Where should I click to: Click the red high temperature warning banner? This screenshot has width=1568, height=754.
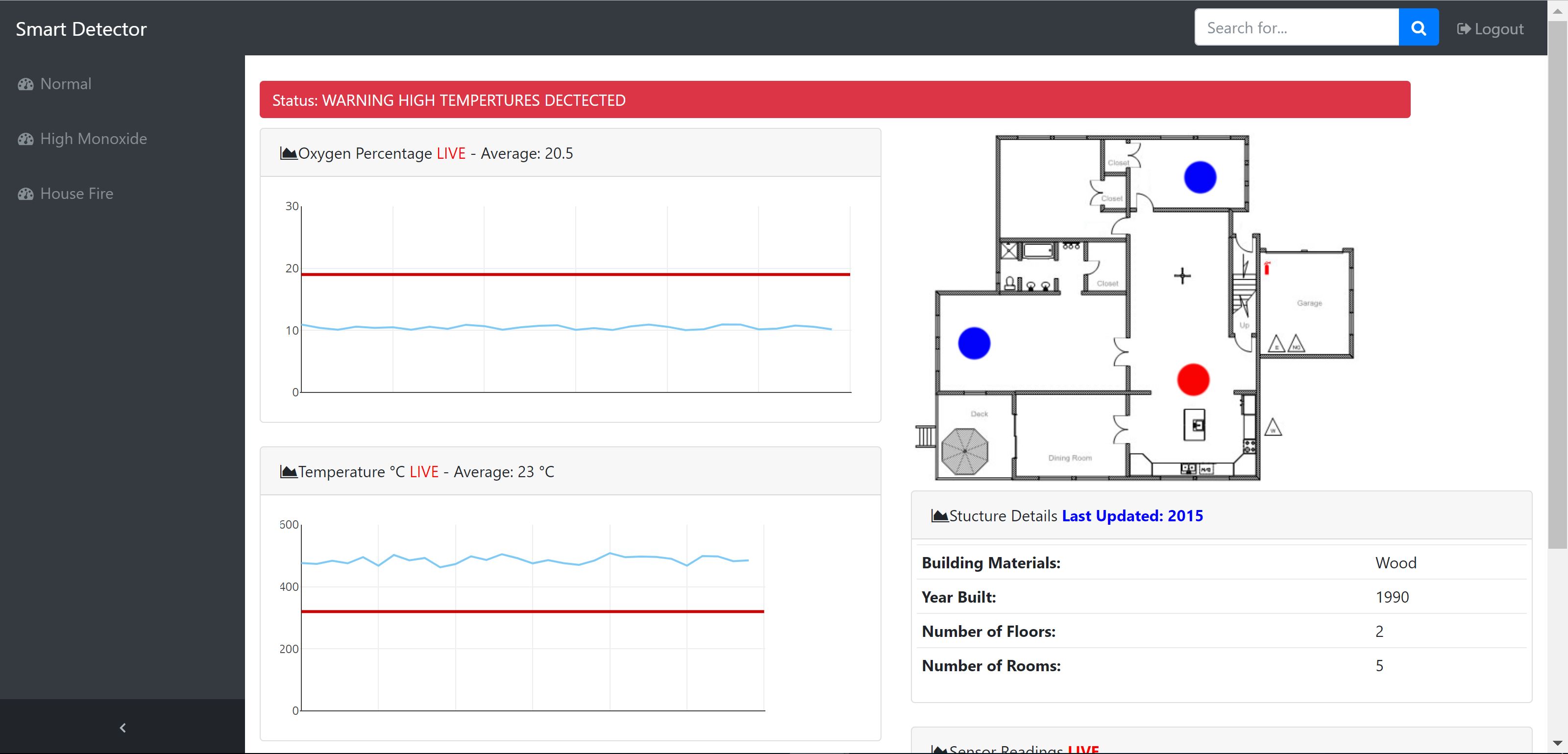[834, 100]
